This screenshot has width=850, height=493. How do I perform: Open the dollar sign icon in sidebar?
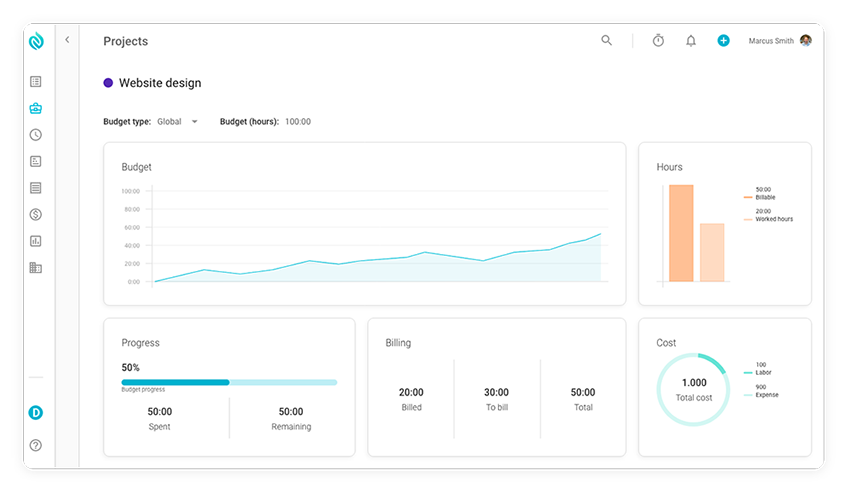[36, 214]
